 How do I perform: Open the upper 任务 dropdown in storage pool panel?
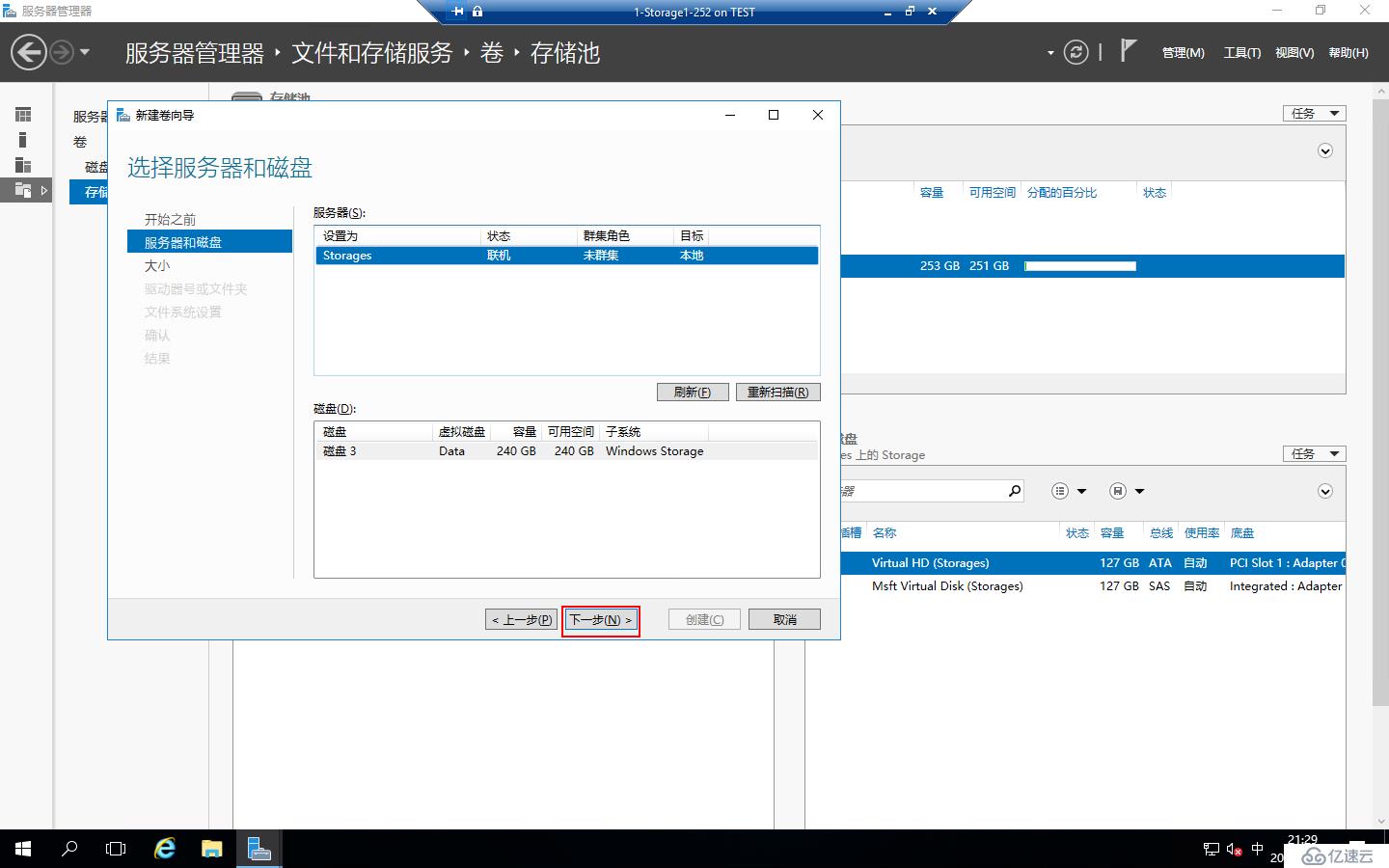coord(1314,113)
